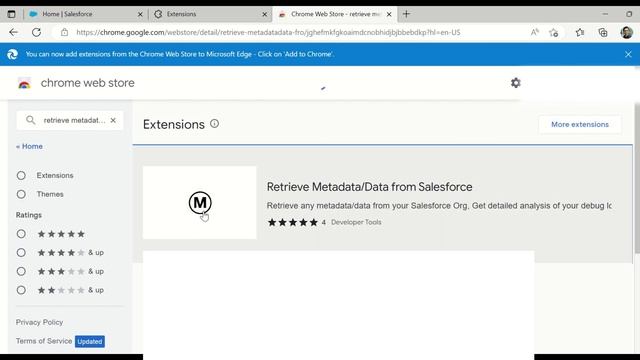Open Terms of Service link
The width and height of the screenshot is (640, 360).
tap(44, 341)
